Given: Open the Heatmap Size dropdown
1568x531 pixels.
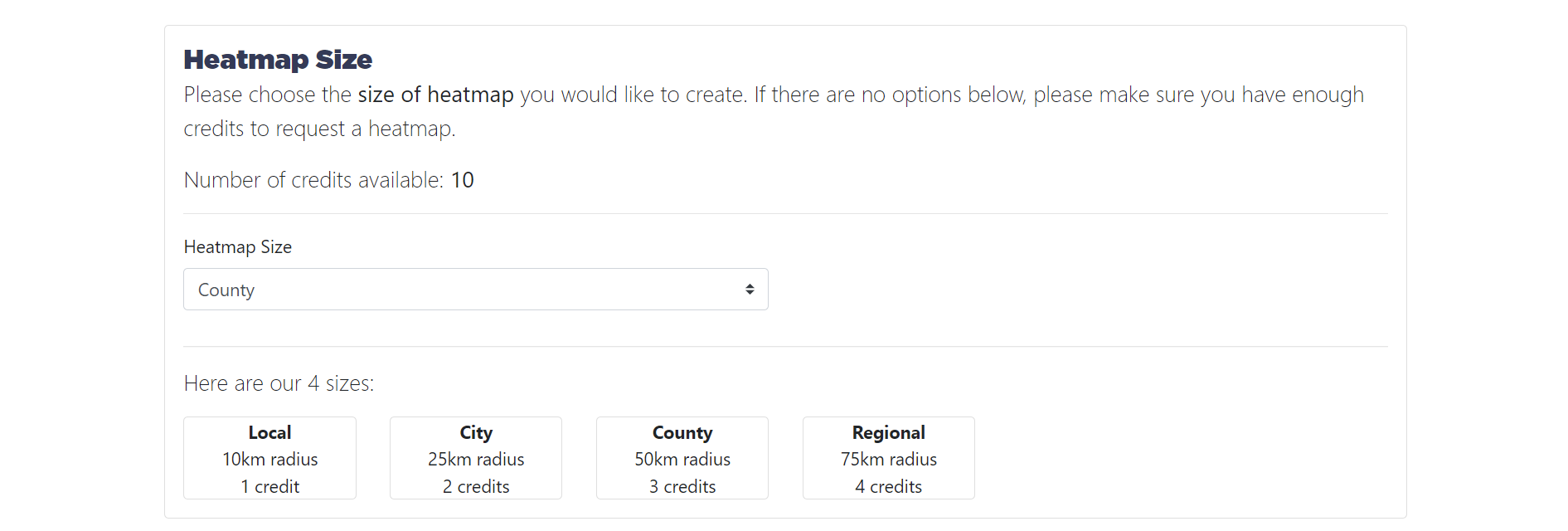Looking at the screenshot, I should (475, 290).
